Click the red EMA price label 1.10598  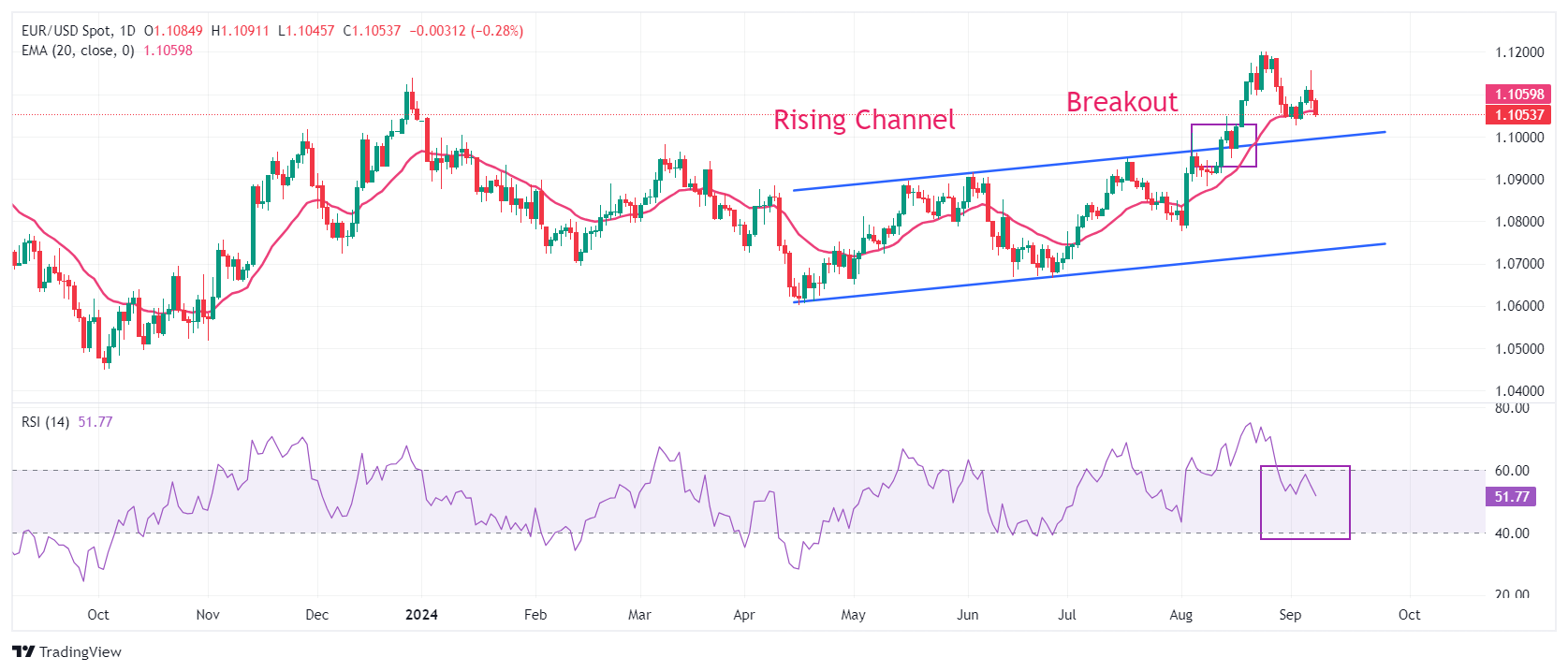(x=1518, y=95)
